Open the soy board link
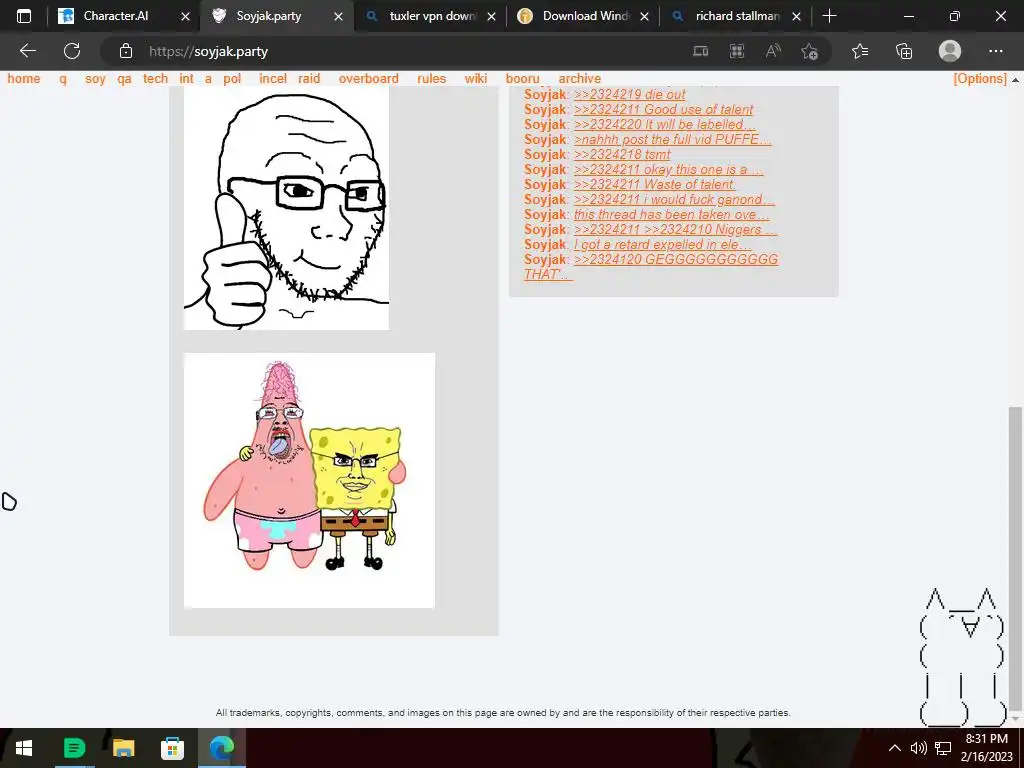This screenshot has height=768, width=1024. tap(95, 79)
